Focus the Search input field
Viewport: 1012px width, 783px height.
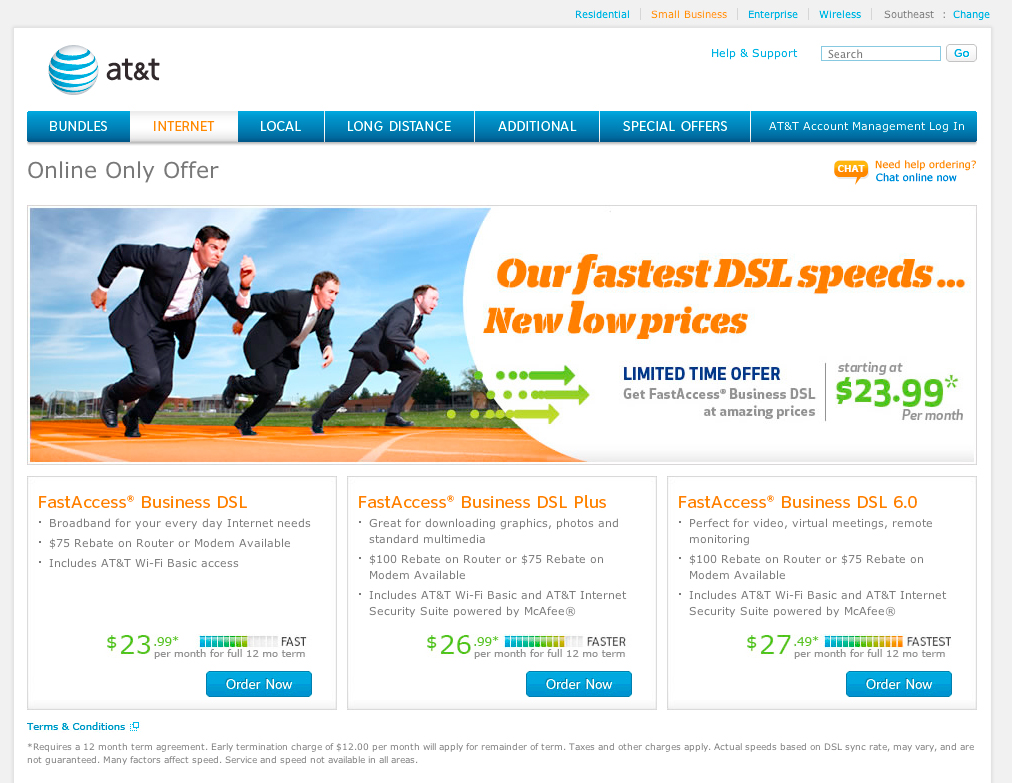coord(880,54)
